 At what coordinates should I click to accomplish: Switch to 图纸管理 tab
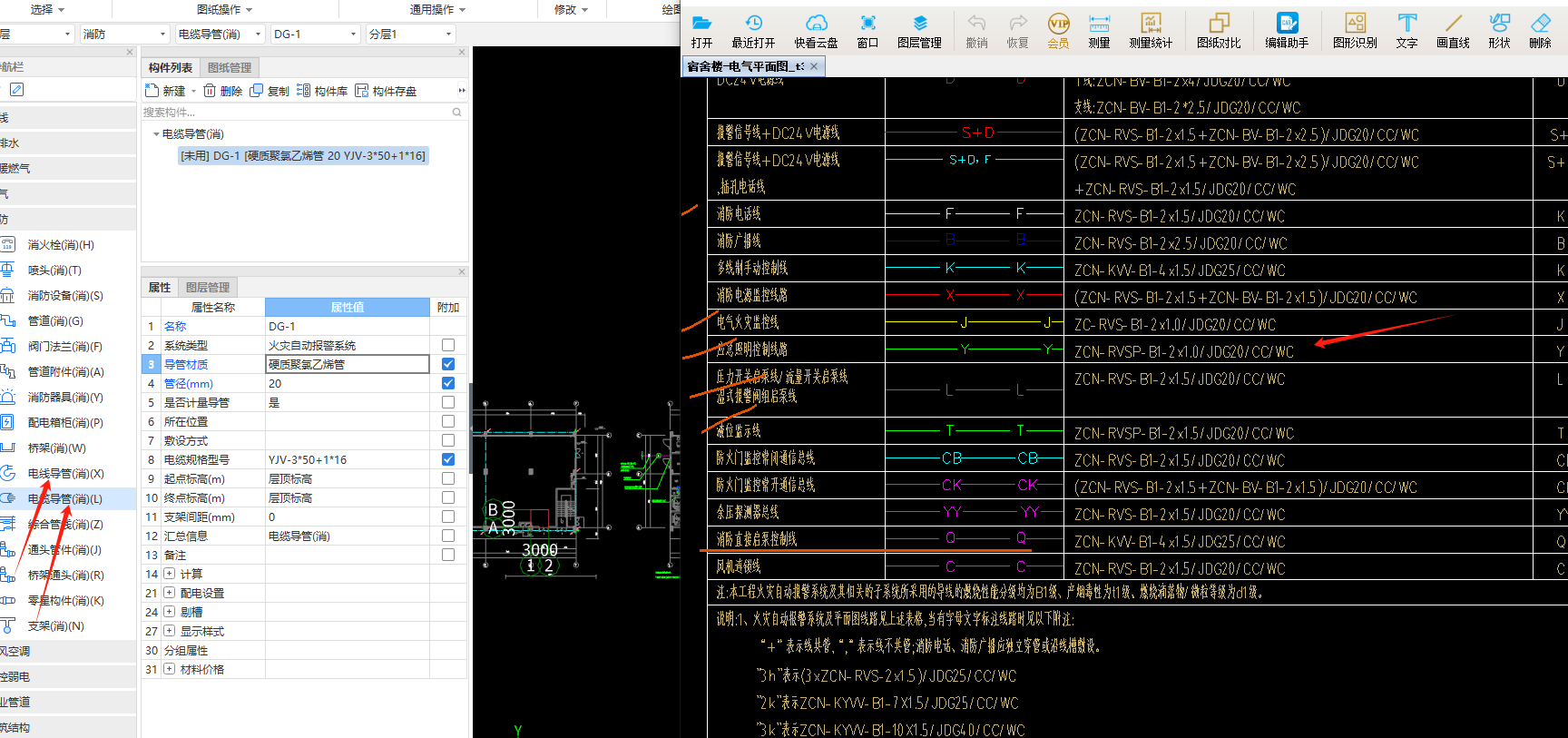[x=230, y=67]
